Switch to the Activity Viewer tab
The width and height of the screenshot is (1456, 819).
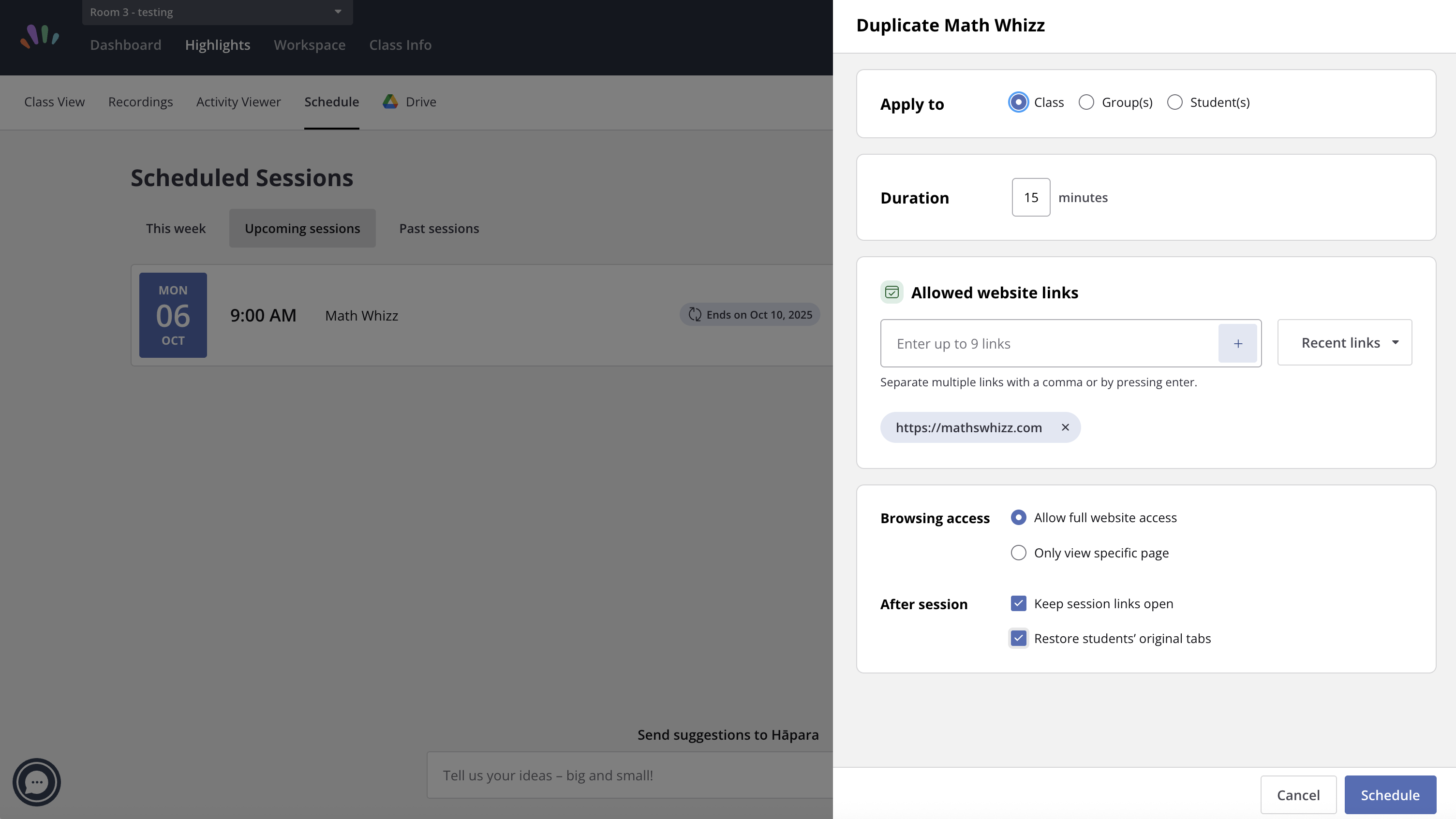tap(238, 102)
